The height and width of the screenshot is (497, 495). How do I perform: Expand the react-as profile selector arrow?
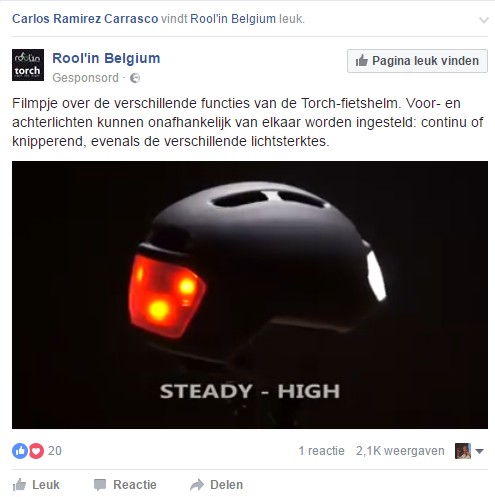click(479, 451)
